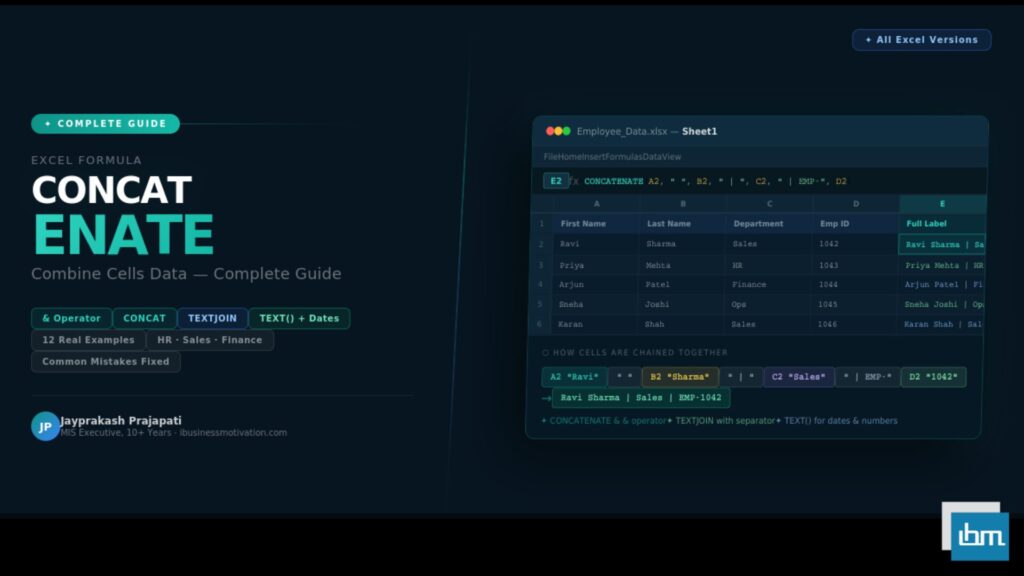The image size is (1024, 576).
Task: Select the Emp ID cell 1043
Action: [x=856, y=265]
